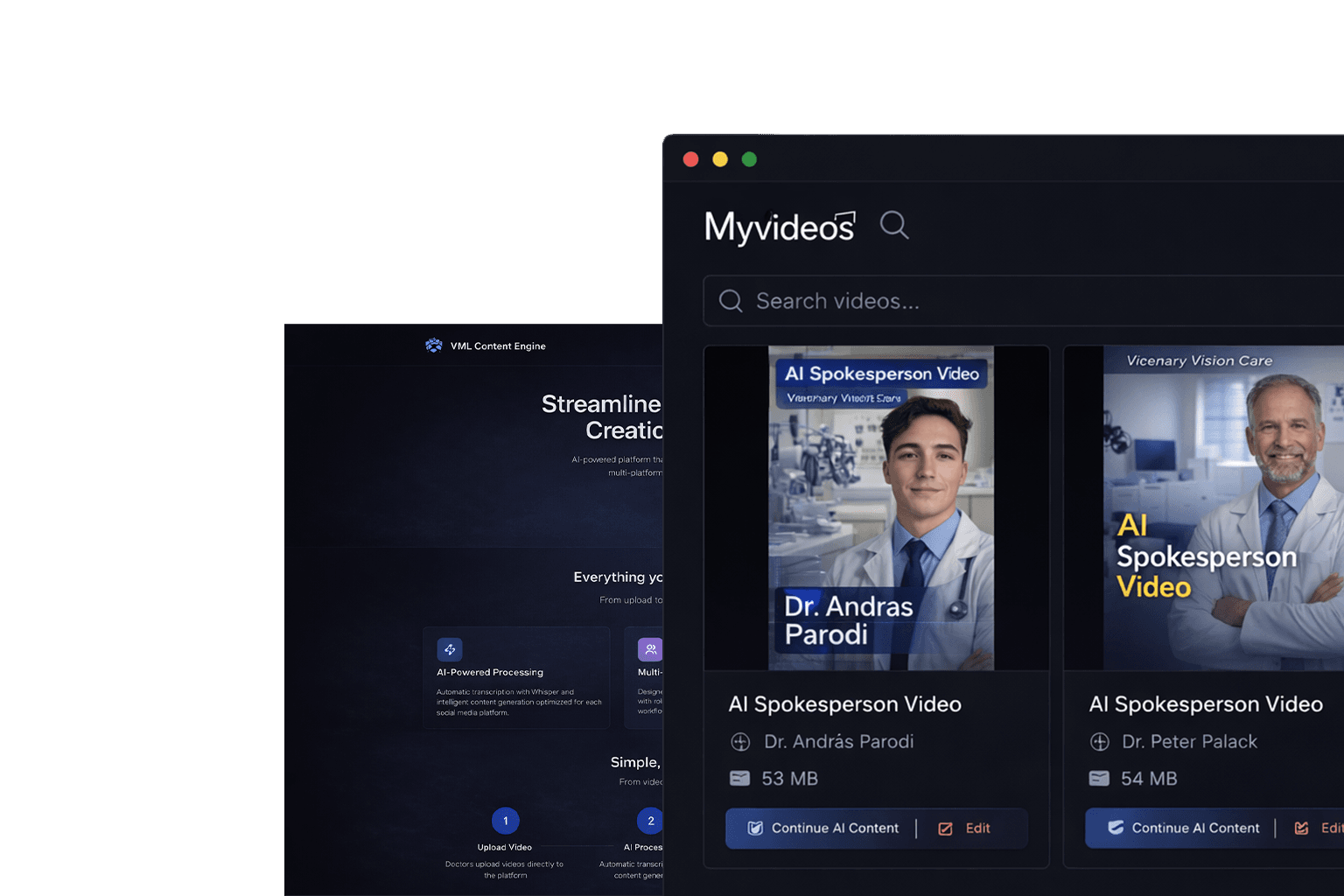Click VML Content Engine title in background window

click(498, 346)
